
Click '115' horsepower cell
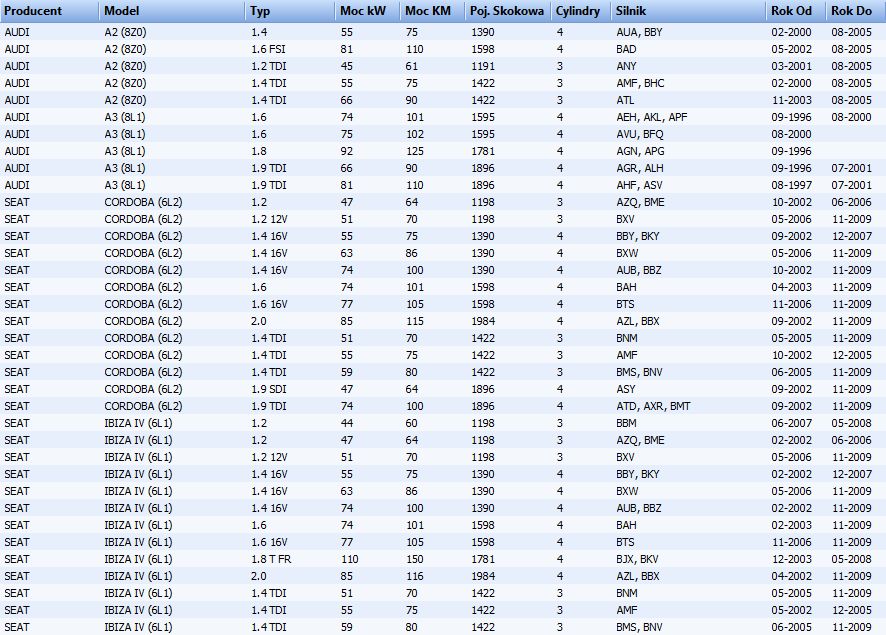[415, 321]
